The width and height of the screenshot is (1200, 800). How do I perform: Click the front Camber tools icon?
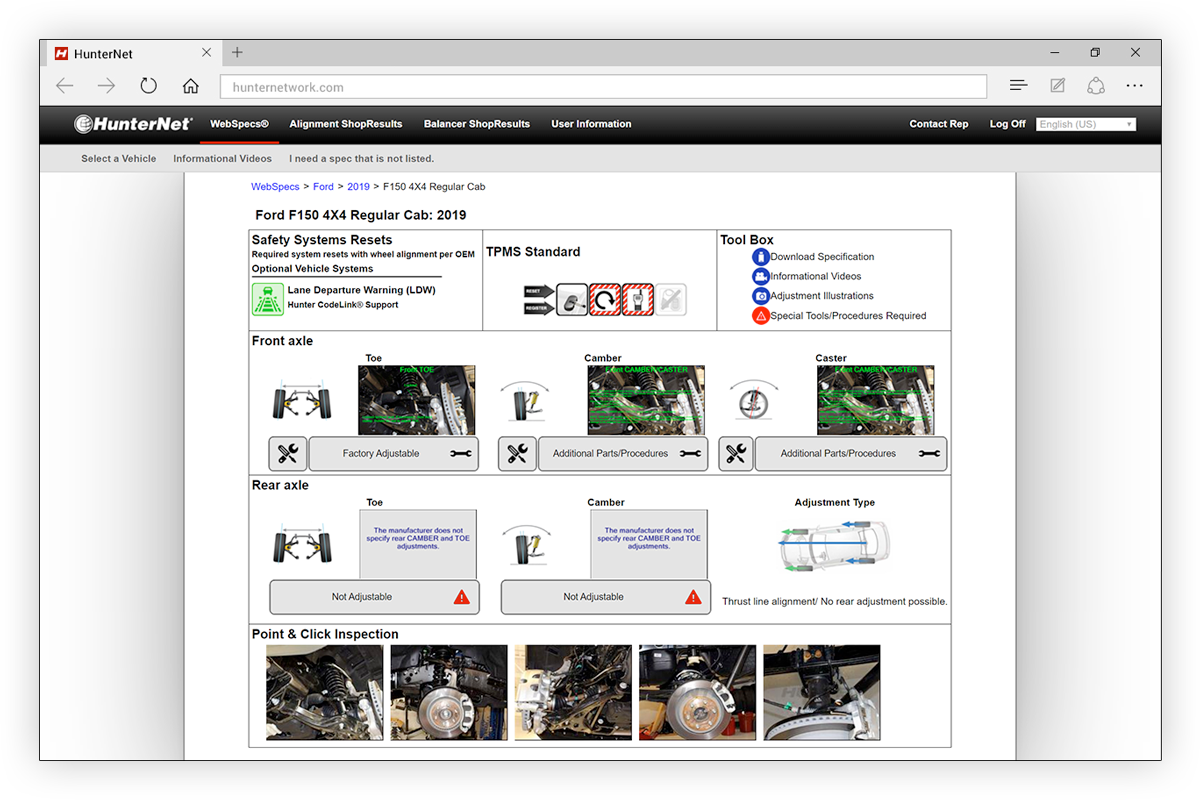click(517, 454)
